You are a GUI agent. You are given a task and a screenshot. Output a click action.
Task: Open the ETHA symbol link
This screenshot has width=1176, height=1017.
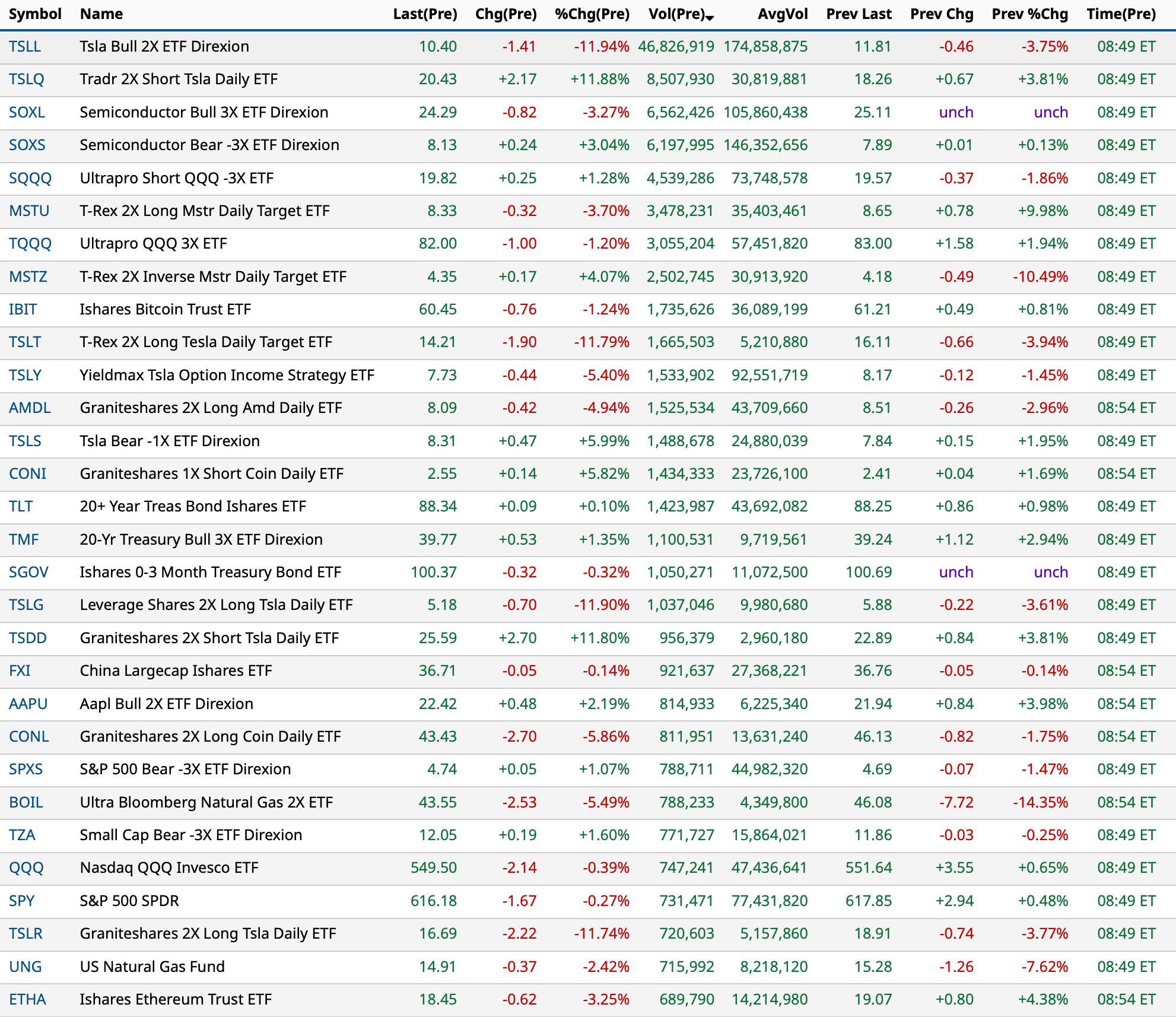click(x=27, y=999)
